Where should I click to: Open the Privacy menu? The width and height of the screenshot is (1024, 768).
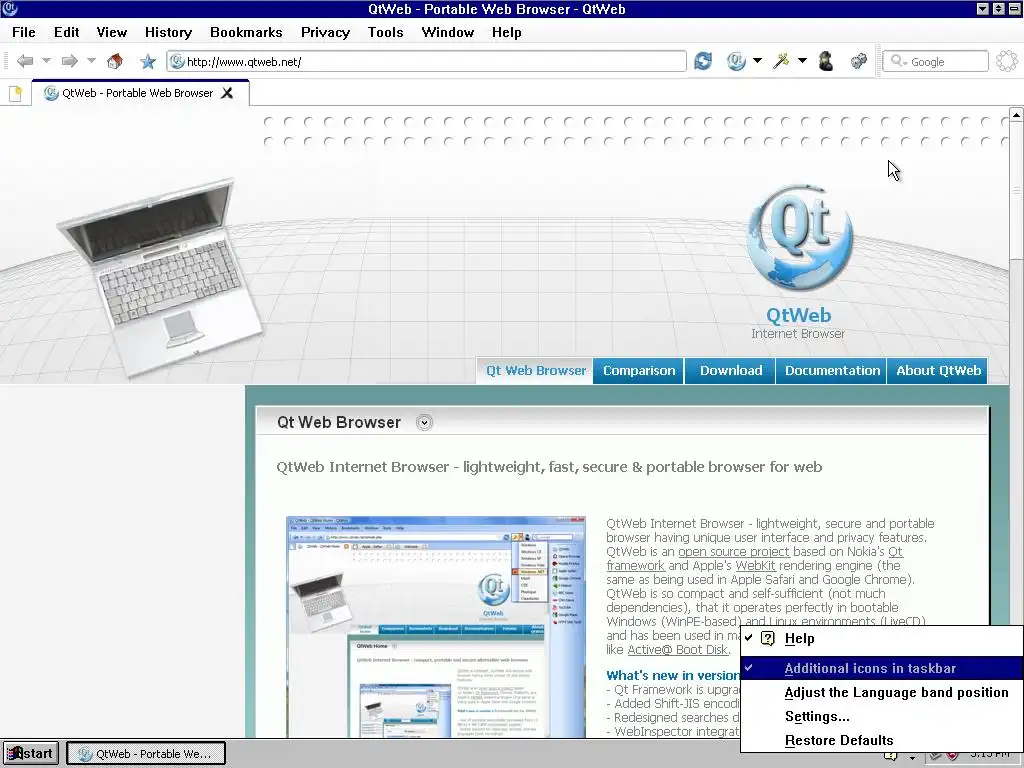[x=325, y=32]
